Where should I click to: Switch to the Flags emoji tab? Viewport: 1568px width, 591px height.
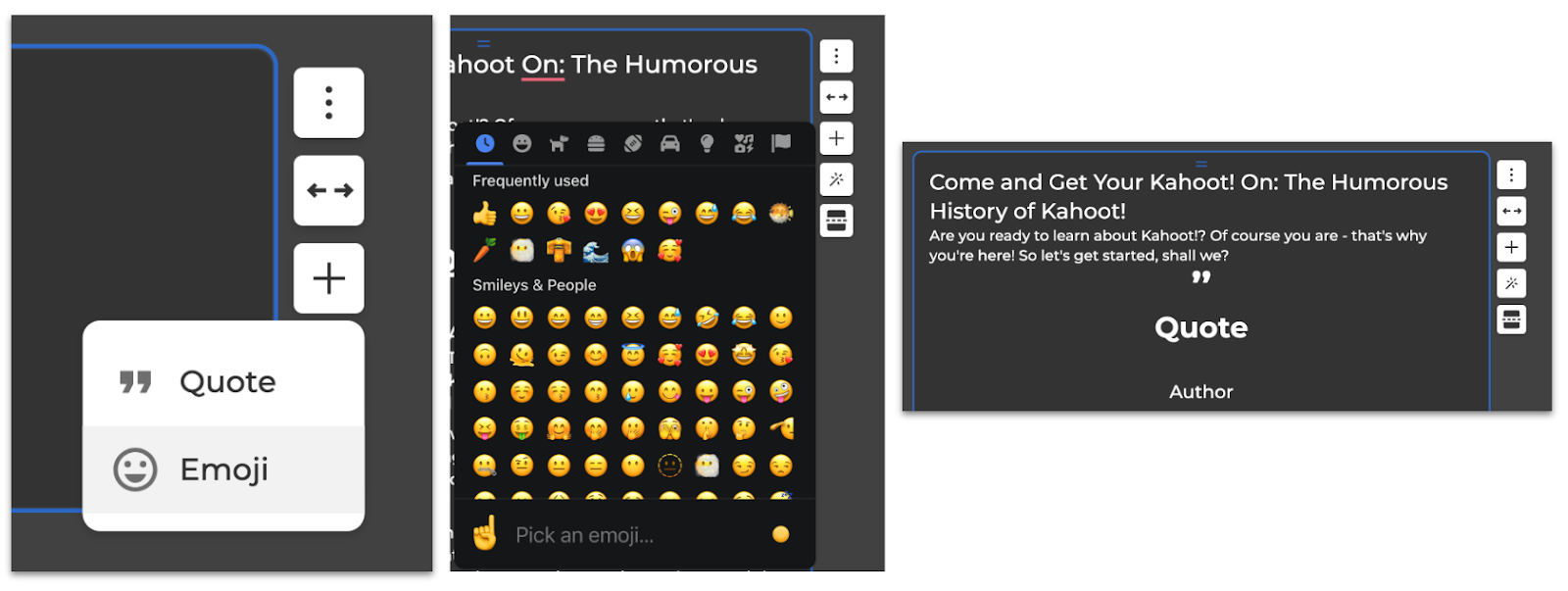tap(781, 144)
